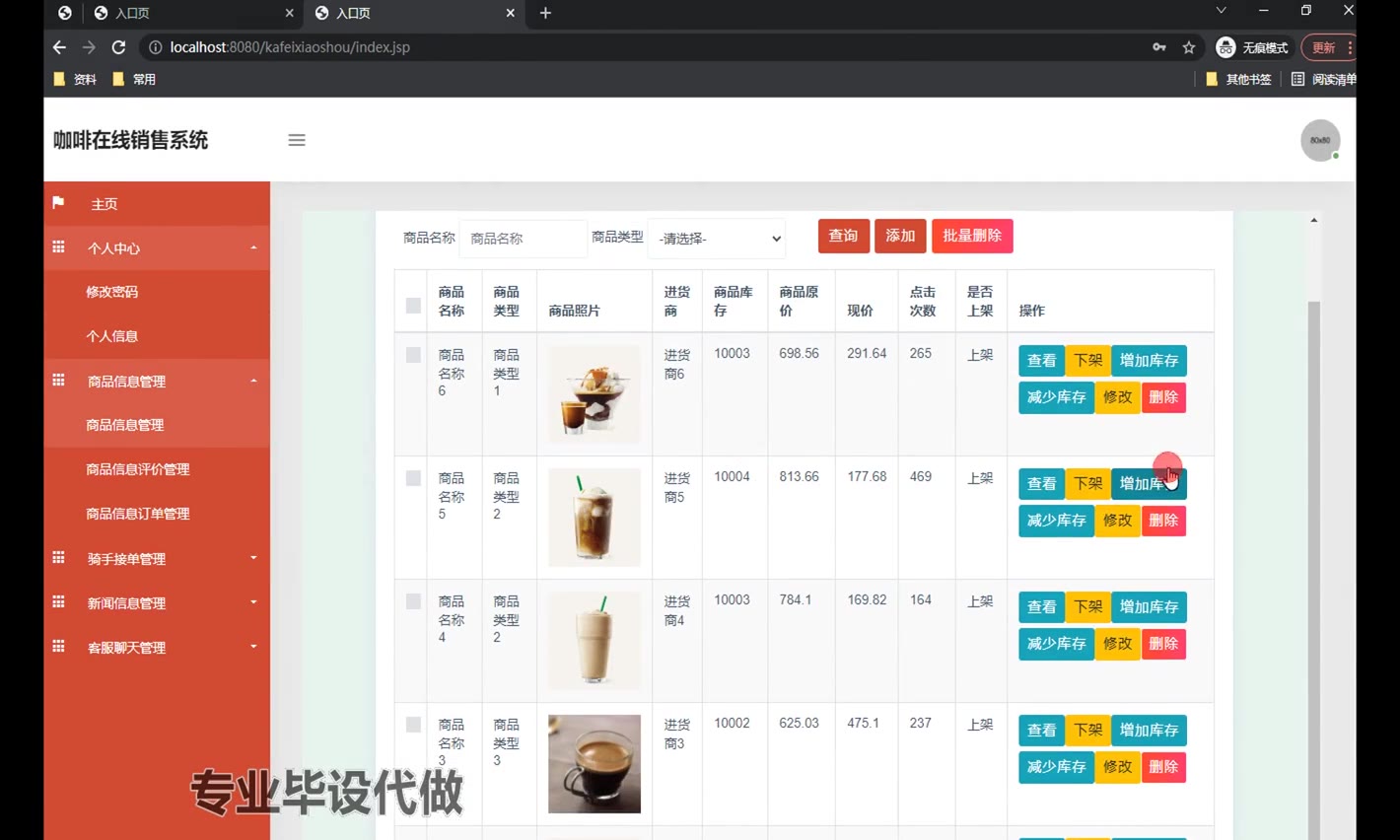This screenshot has height=840, width=1400.
Task: Open the 资料 bookmark folder
Action: pos(75,79)
